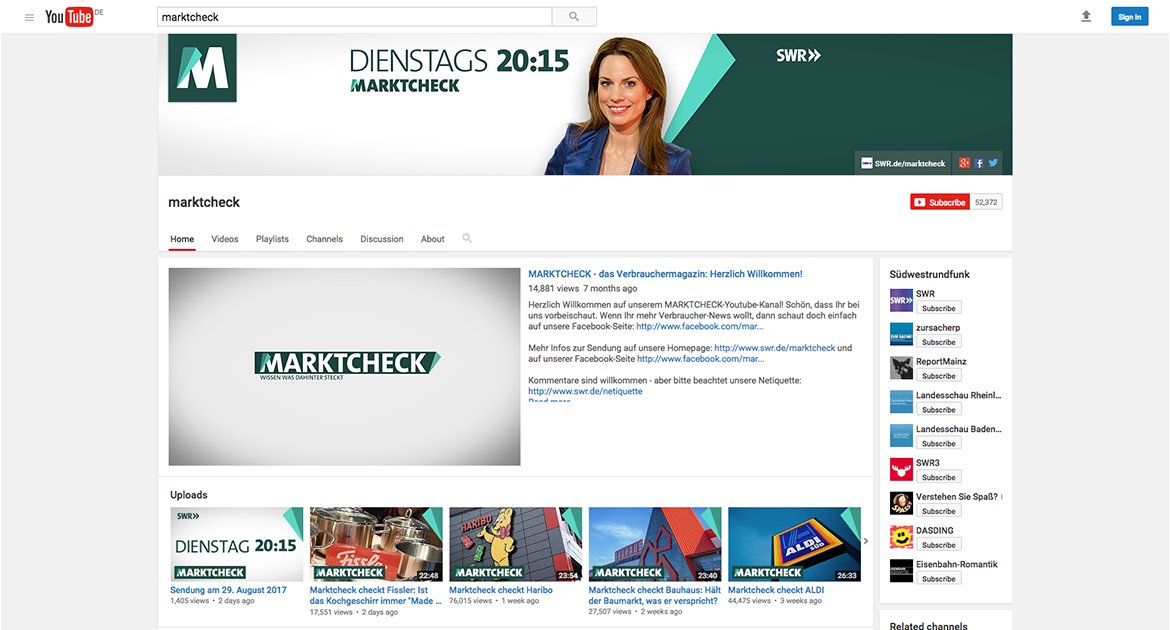Search within channel magnifier icon
The height and width of the screenshot is (630, 1170).
tap(467, 238)
